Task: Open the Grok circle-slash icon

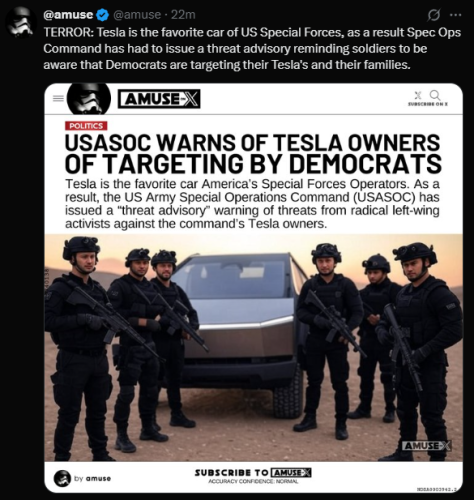Action: click(x=433, y=15)
